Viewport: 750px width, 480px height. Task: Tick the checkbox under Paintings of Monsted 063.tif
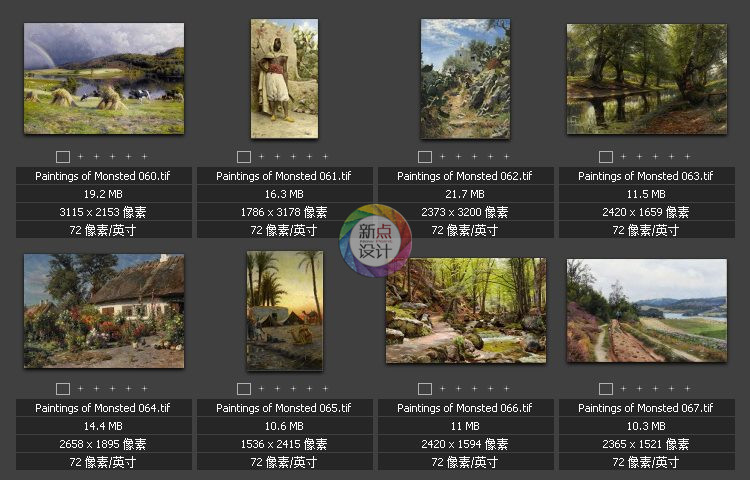pos(606,157)
